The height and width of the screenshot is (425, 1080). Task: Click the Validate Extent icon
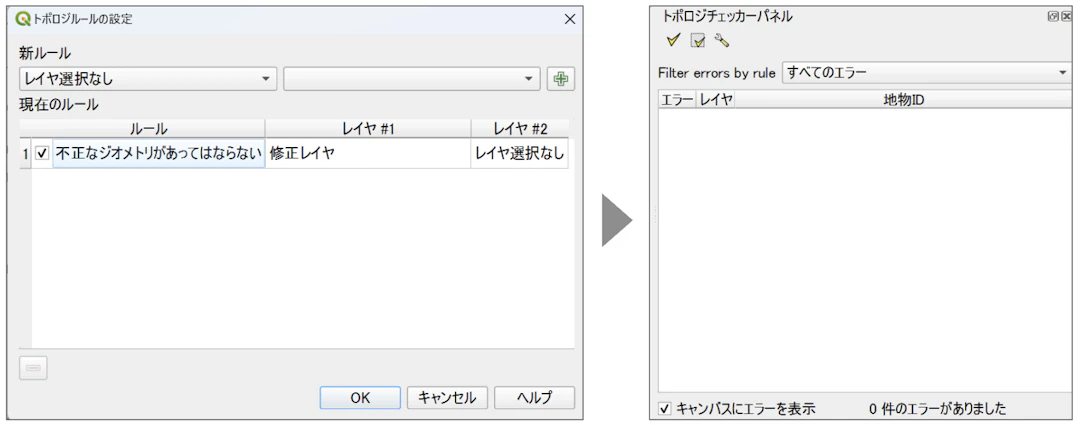point(698,41)
